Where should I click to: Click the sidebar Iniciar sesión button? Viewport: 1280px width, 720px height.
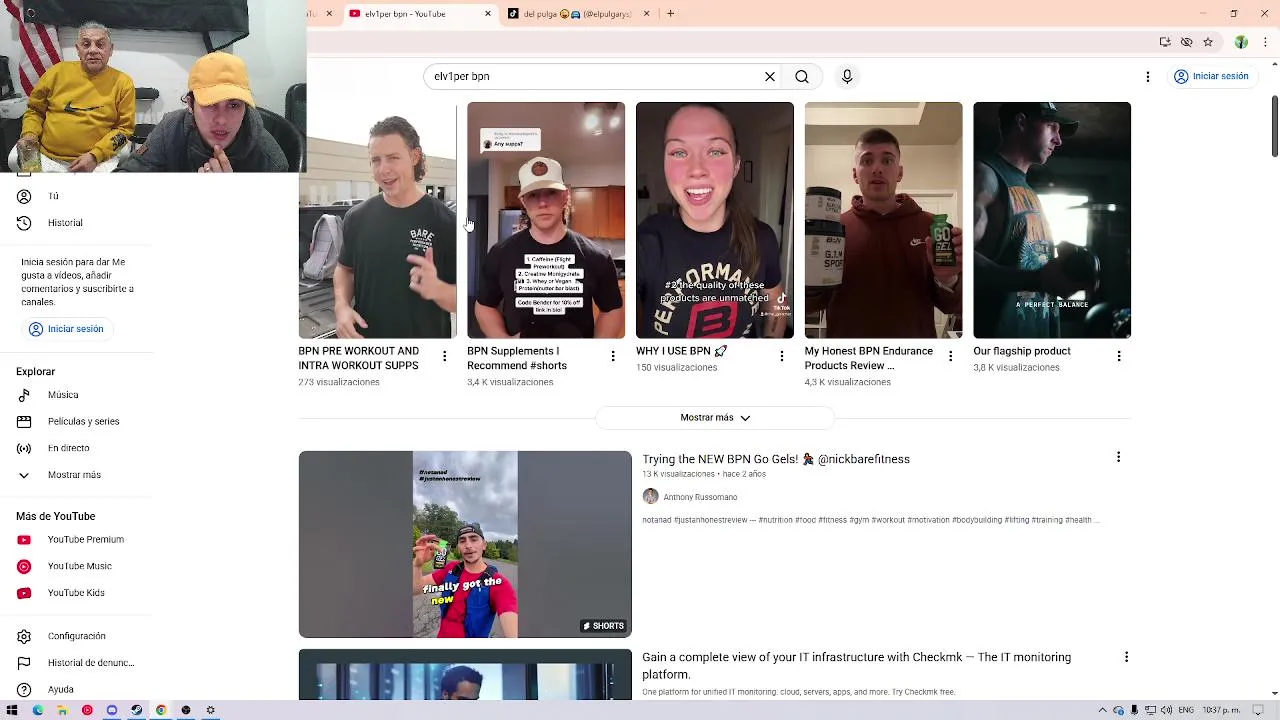click(x=66, y=329)
